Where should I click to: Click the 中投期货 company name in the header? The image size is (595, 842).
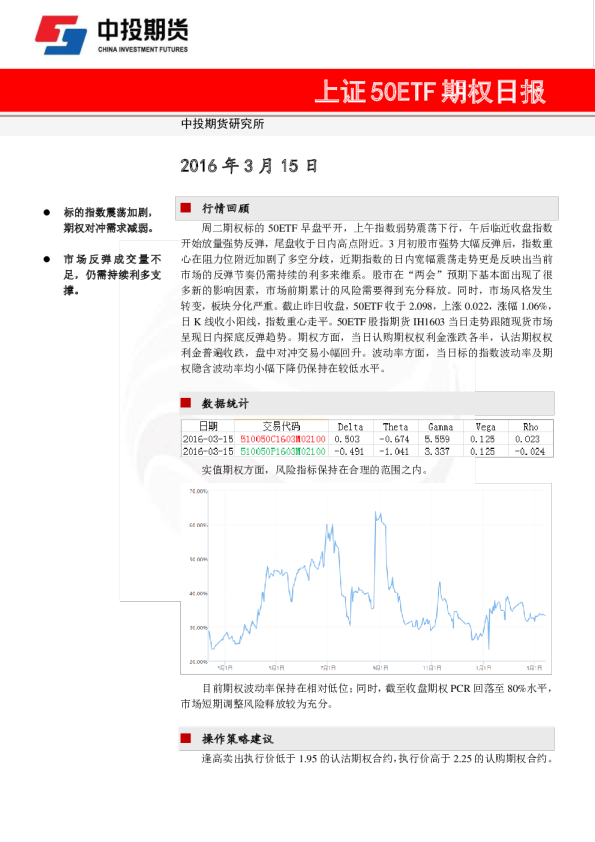click(143, 31)
